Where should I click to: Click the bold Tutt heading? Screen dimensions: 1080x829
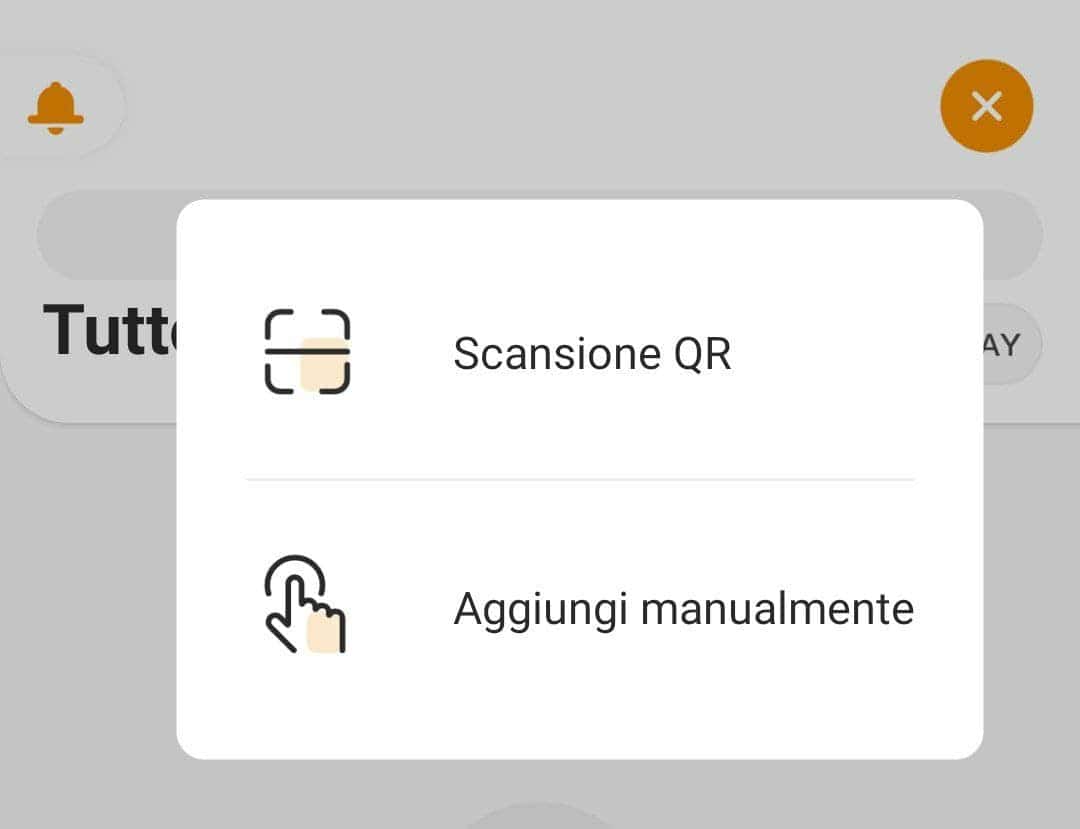tap(109, 330)
